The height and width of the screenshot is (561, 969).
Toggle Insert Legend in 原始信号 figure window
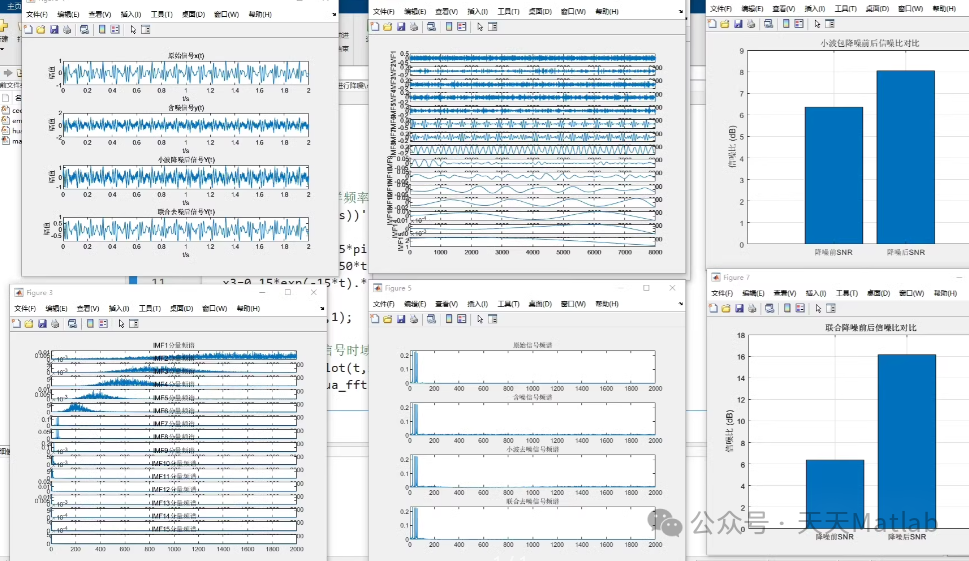tap(115, 30)
